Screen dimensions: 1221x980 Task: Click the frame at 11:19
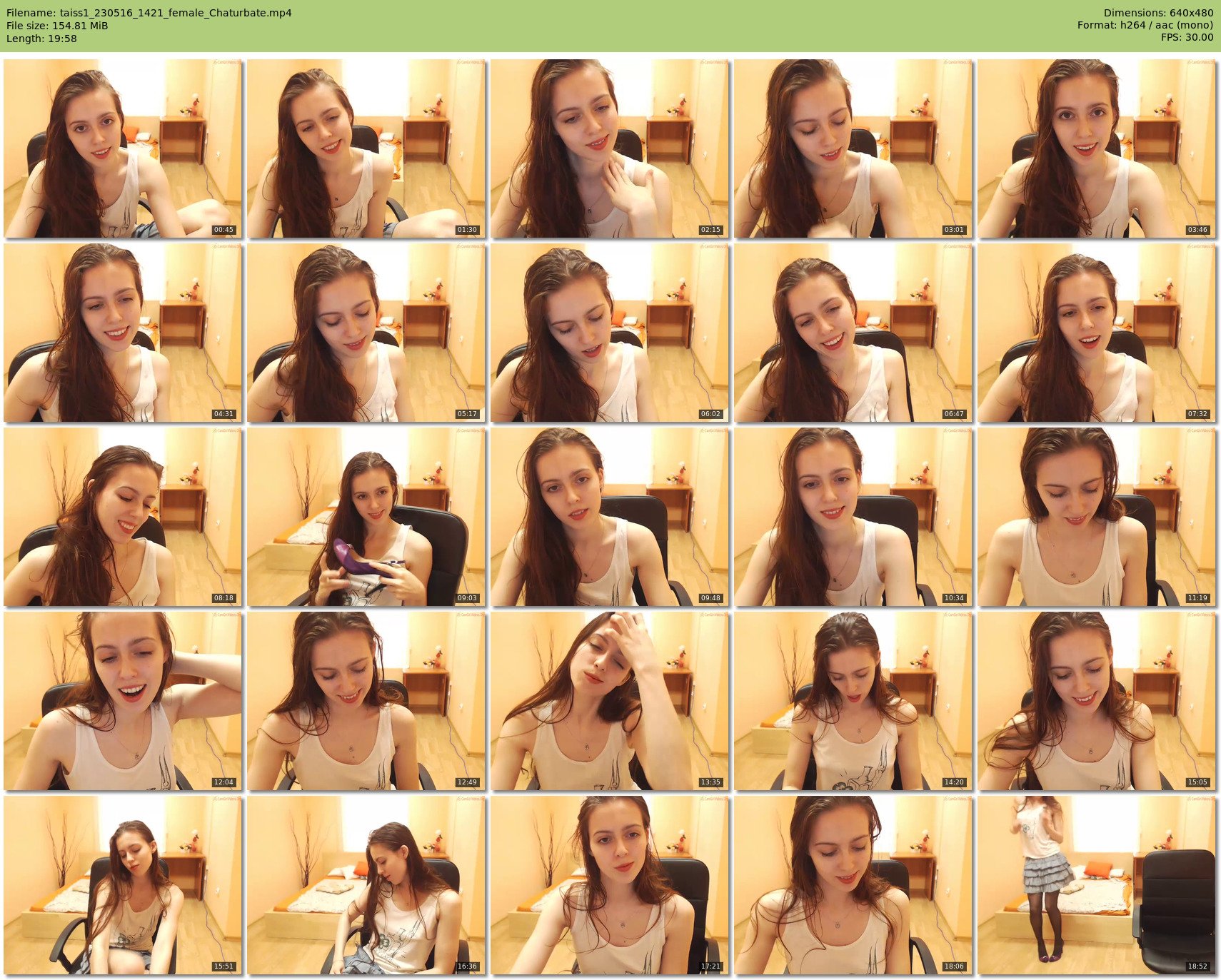tap(1096, 517)
